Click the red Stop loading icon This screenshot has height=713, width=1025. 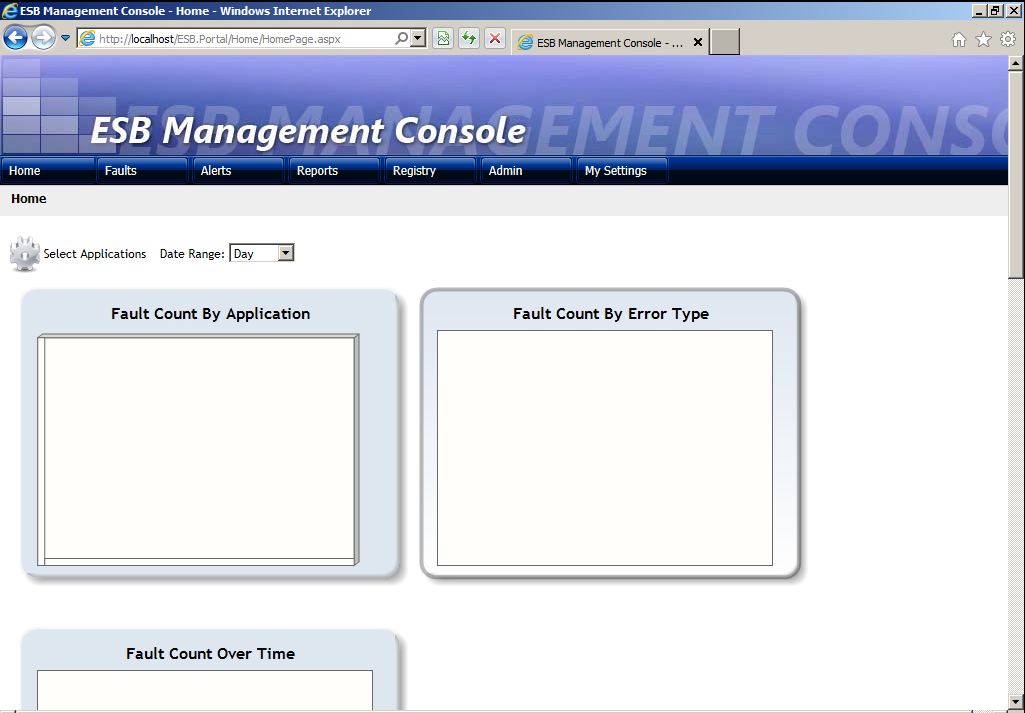pos(495,38)
